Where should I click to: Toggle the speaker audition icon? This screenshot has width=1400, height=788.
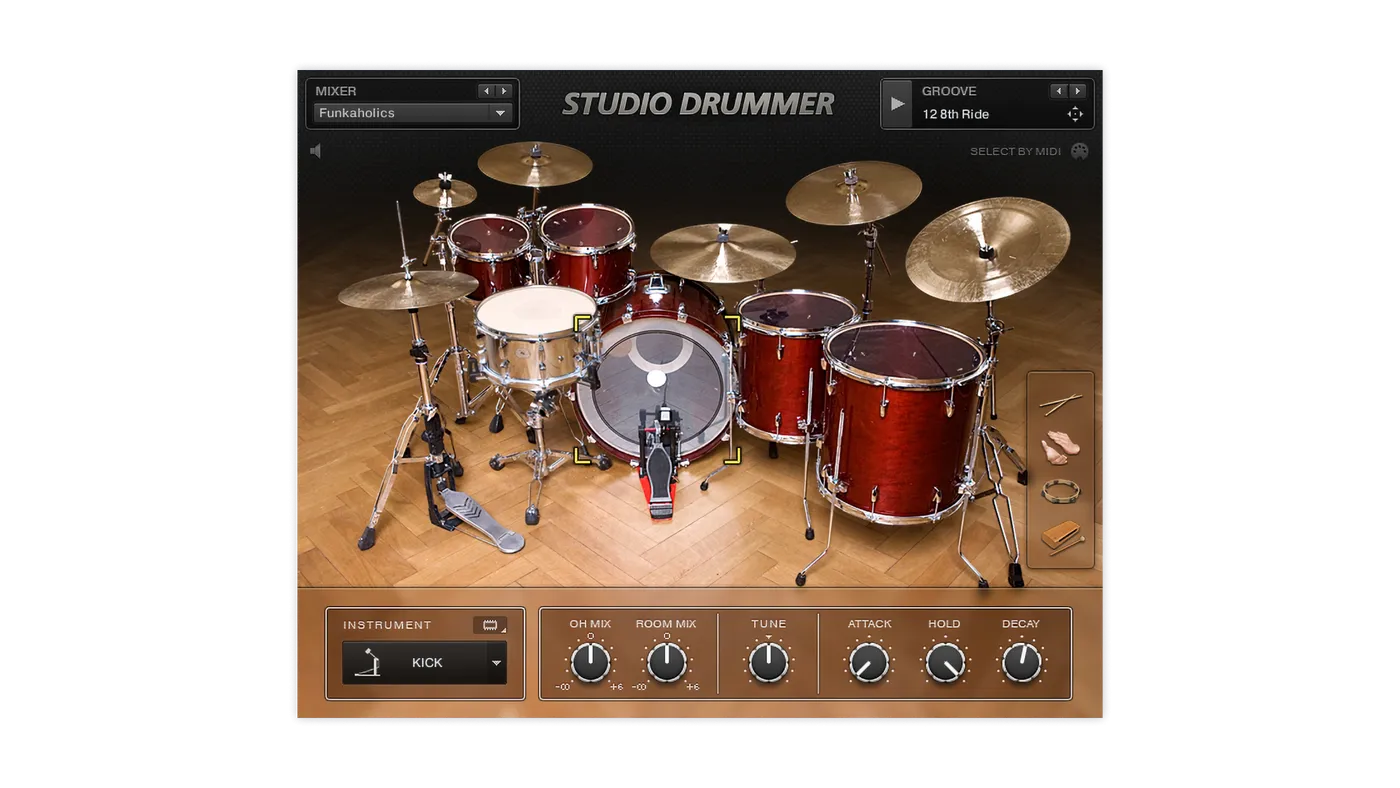point(316,151)
